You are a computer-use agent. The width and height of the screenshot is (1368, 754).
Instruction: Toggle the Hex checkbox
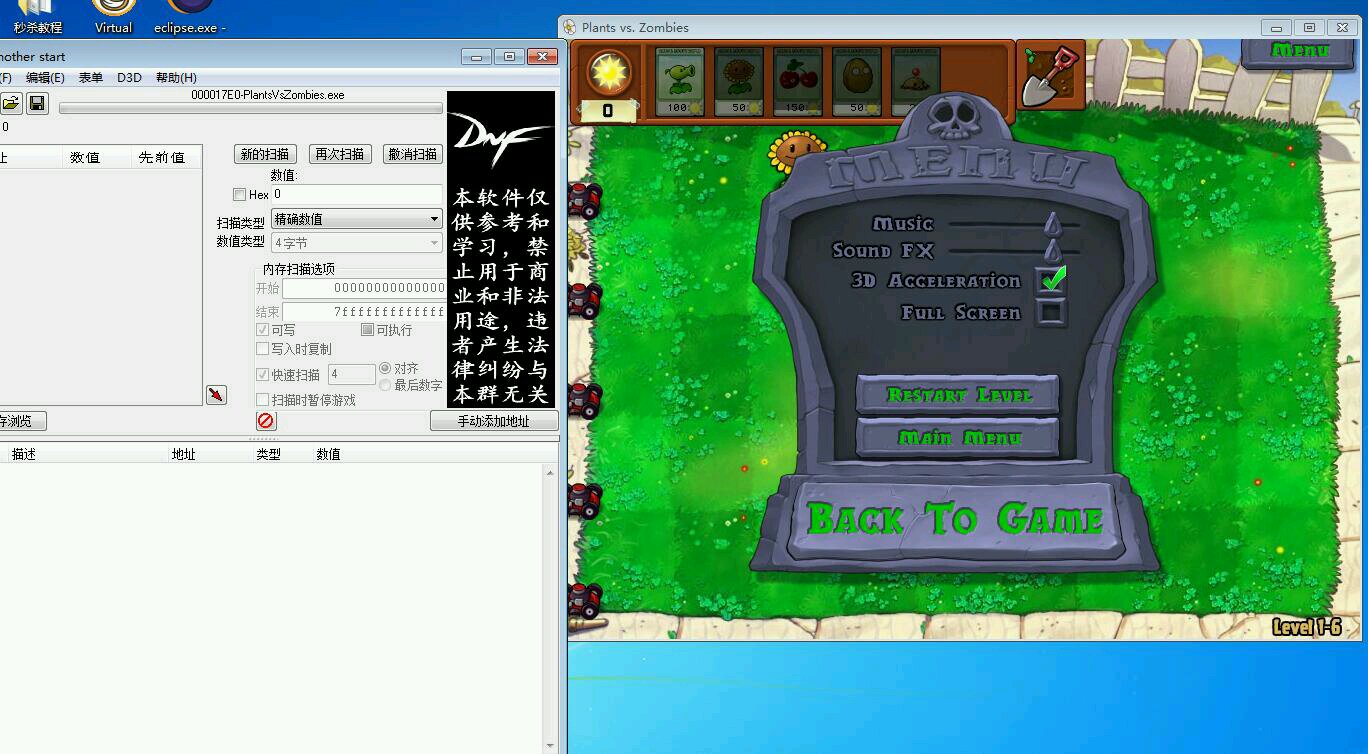(x=239, y=194)
